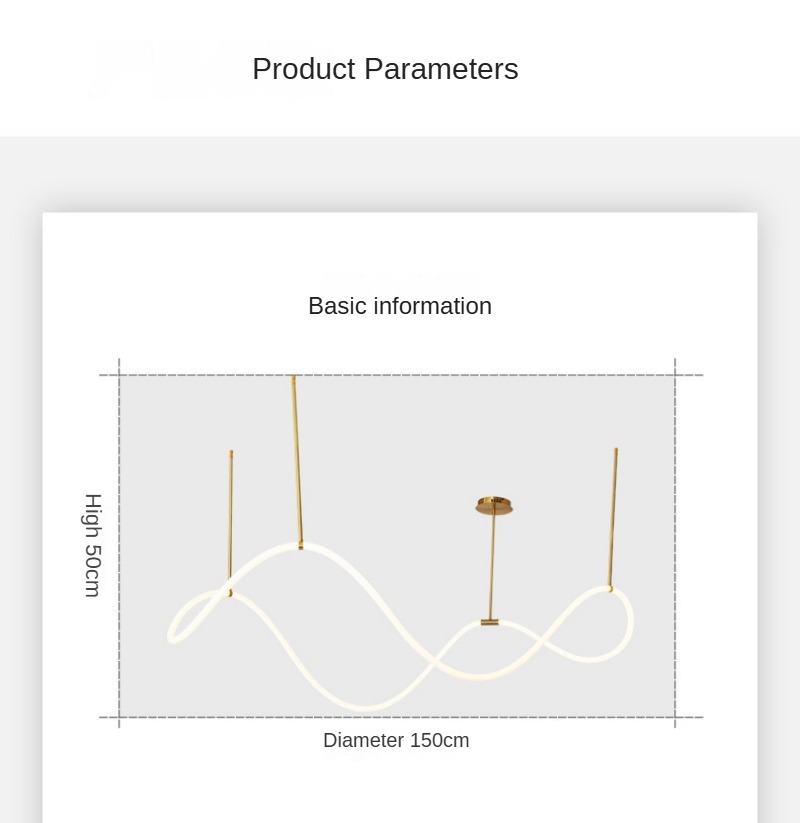Image resolution: width=800 pixels, height=823 pixels.
Task: Click the top horizontal dashed dimension line
Action: 400,375
